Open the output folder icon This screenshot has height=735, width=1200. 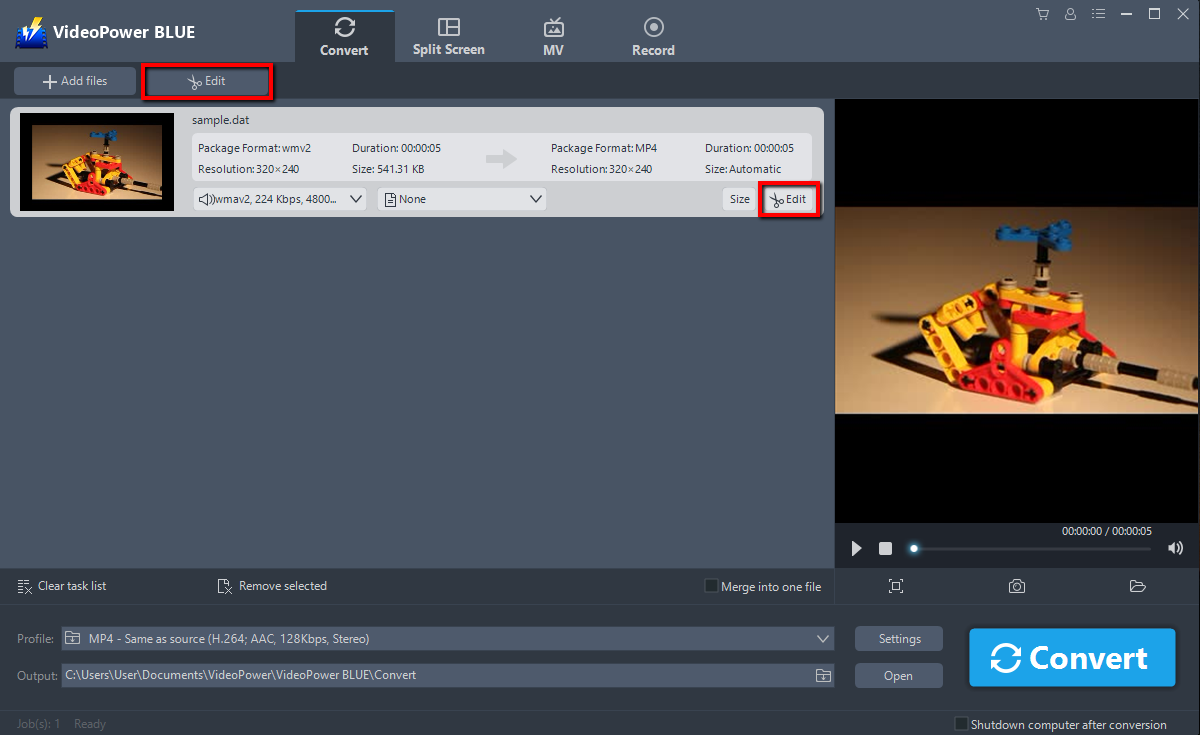point(1137,586)
